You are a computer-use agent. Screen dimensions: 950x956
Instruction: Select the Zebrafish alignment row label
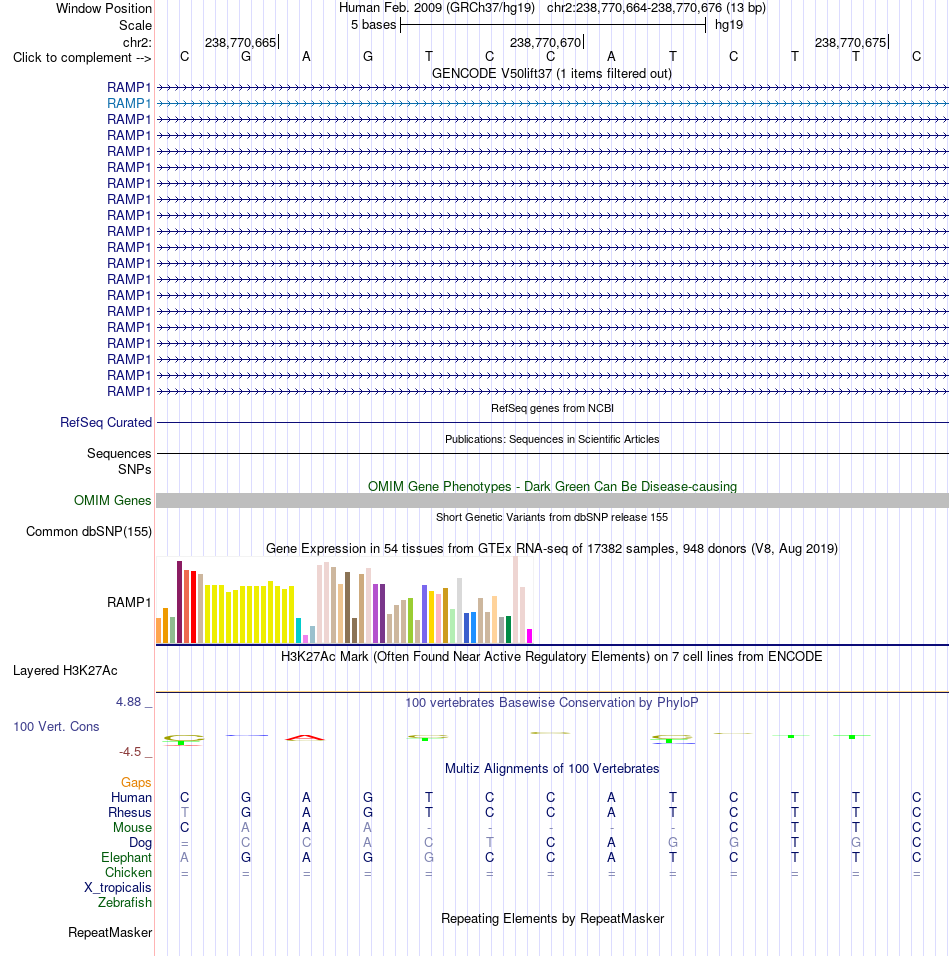pyautogui.click(x=125, y=902)
